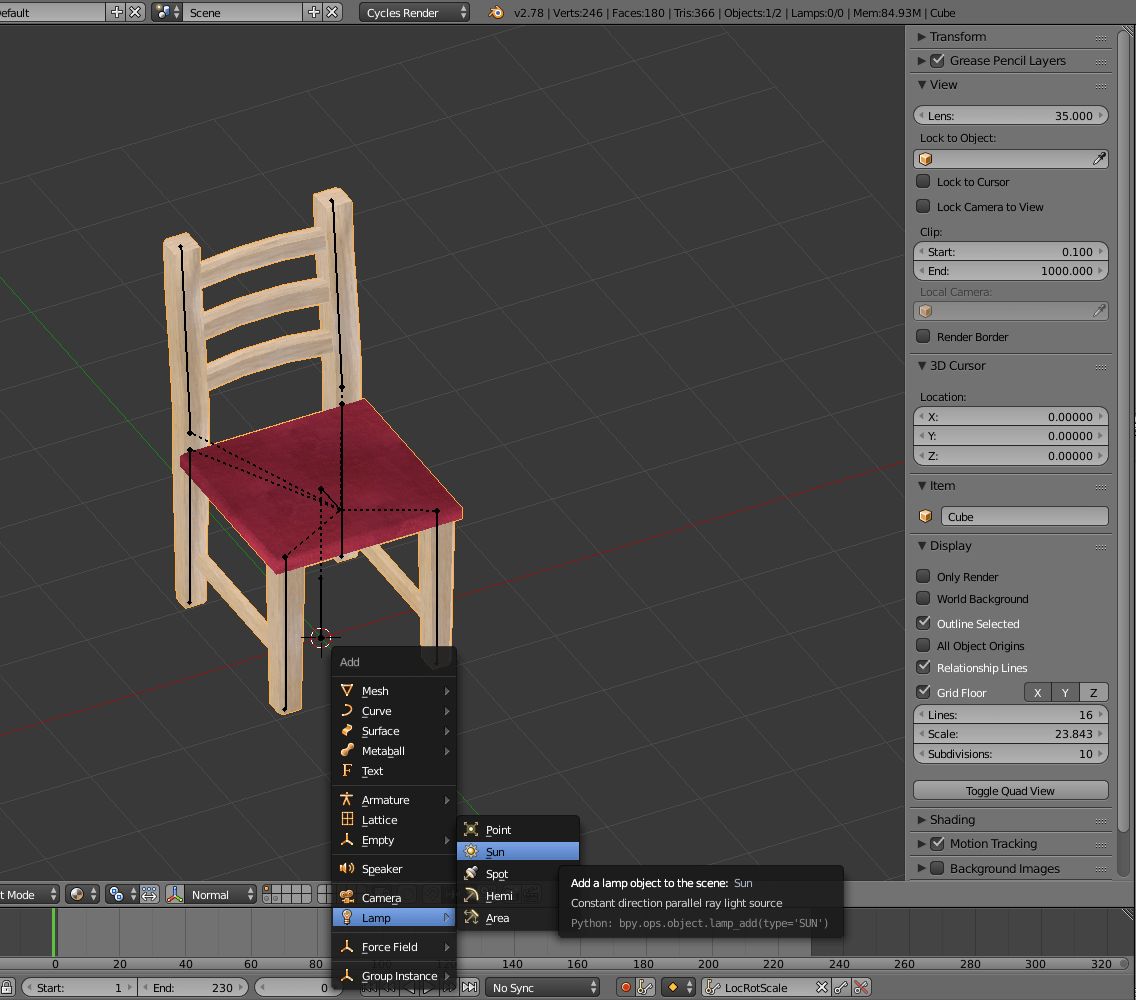
Task: Open the No Sync dropdown
Action: 543,988
